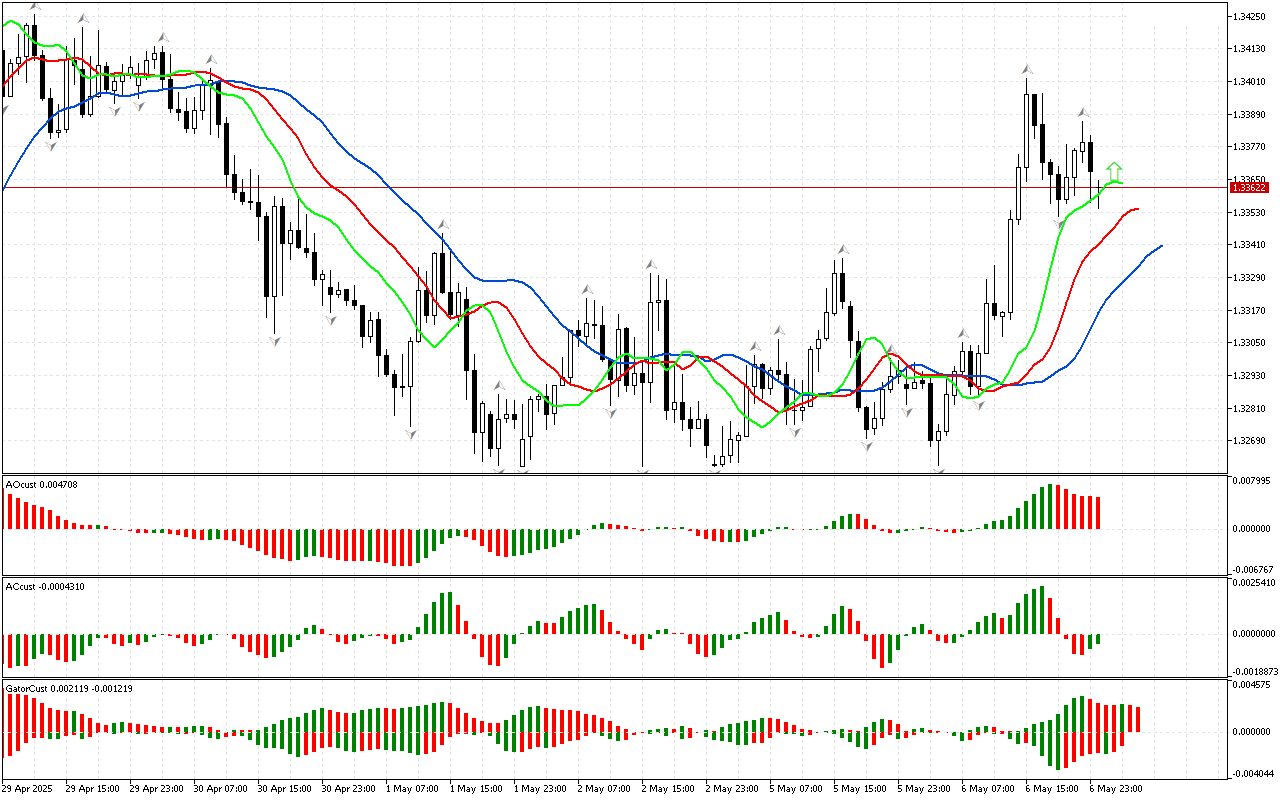Click the fractal arrow above the 1.34010 peak candle

pos(1026,70)
